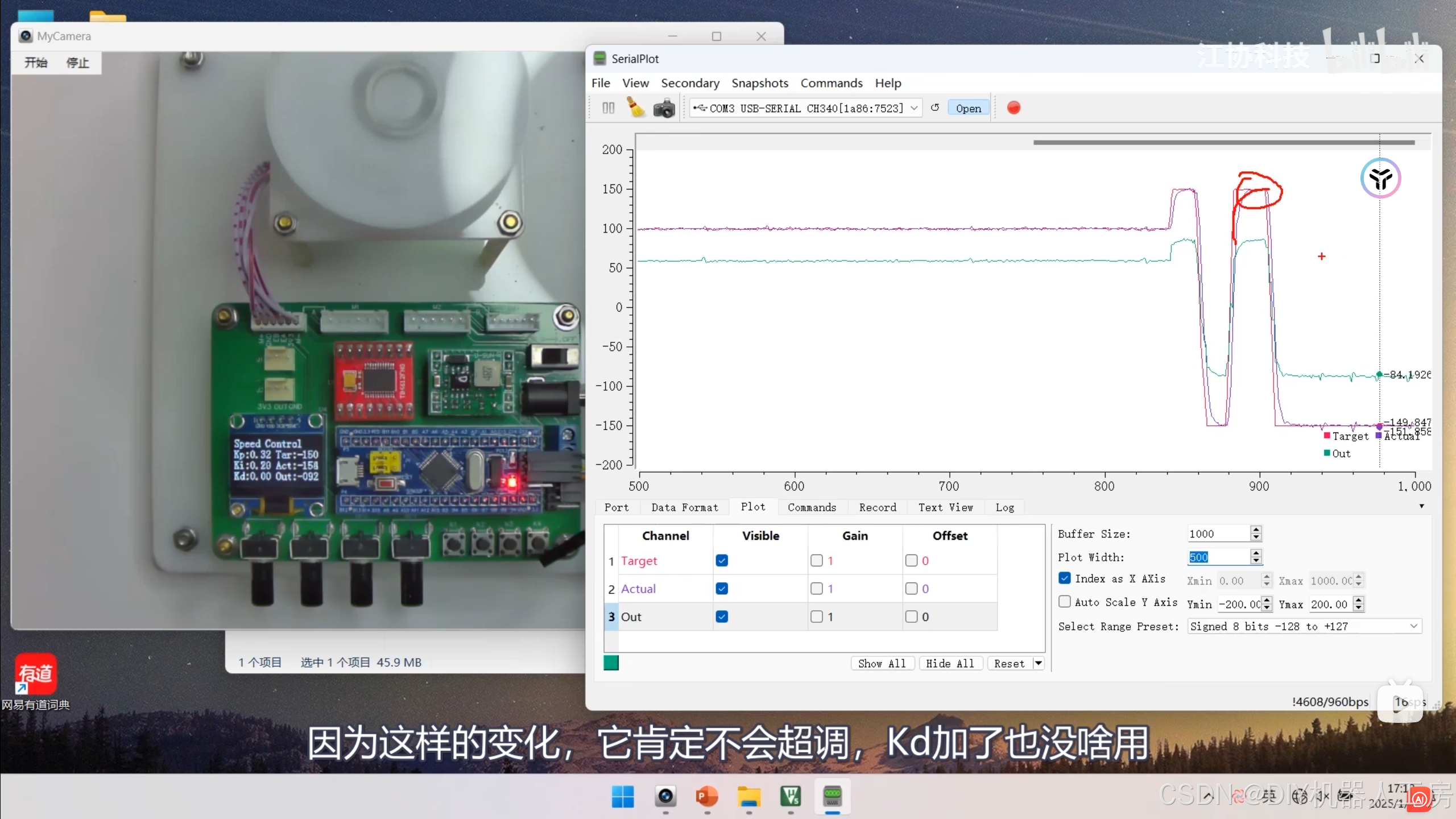Image resolution: width=1456 pixels, height=819 pixels.
Task: Click the teal channel color swatch
Action: point(611,663)
